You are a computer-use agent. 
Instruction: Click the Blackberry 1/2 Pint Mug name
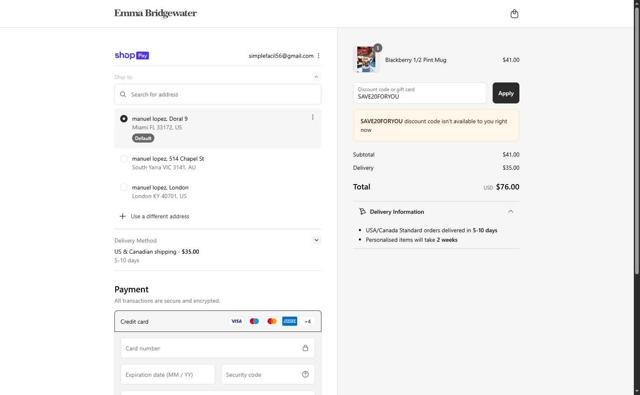[416, 60]
